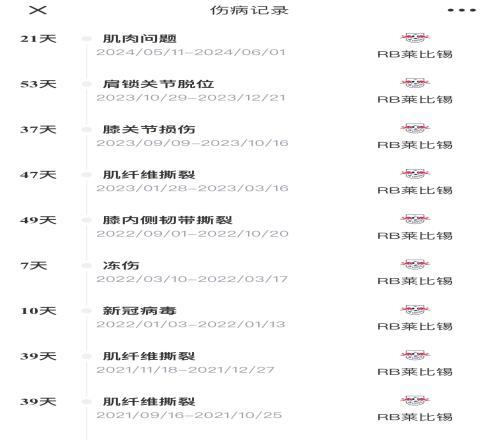The image size is (500, 440).
Task: Tap RB Leipzig logo beside 肌肉问题 entry
Action: [x=415, y=38]
